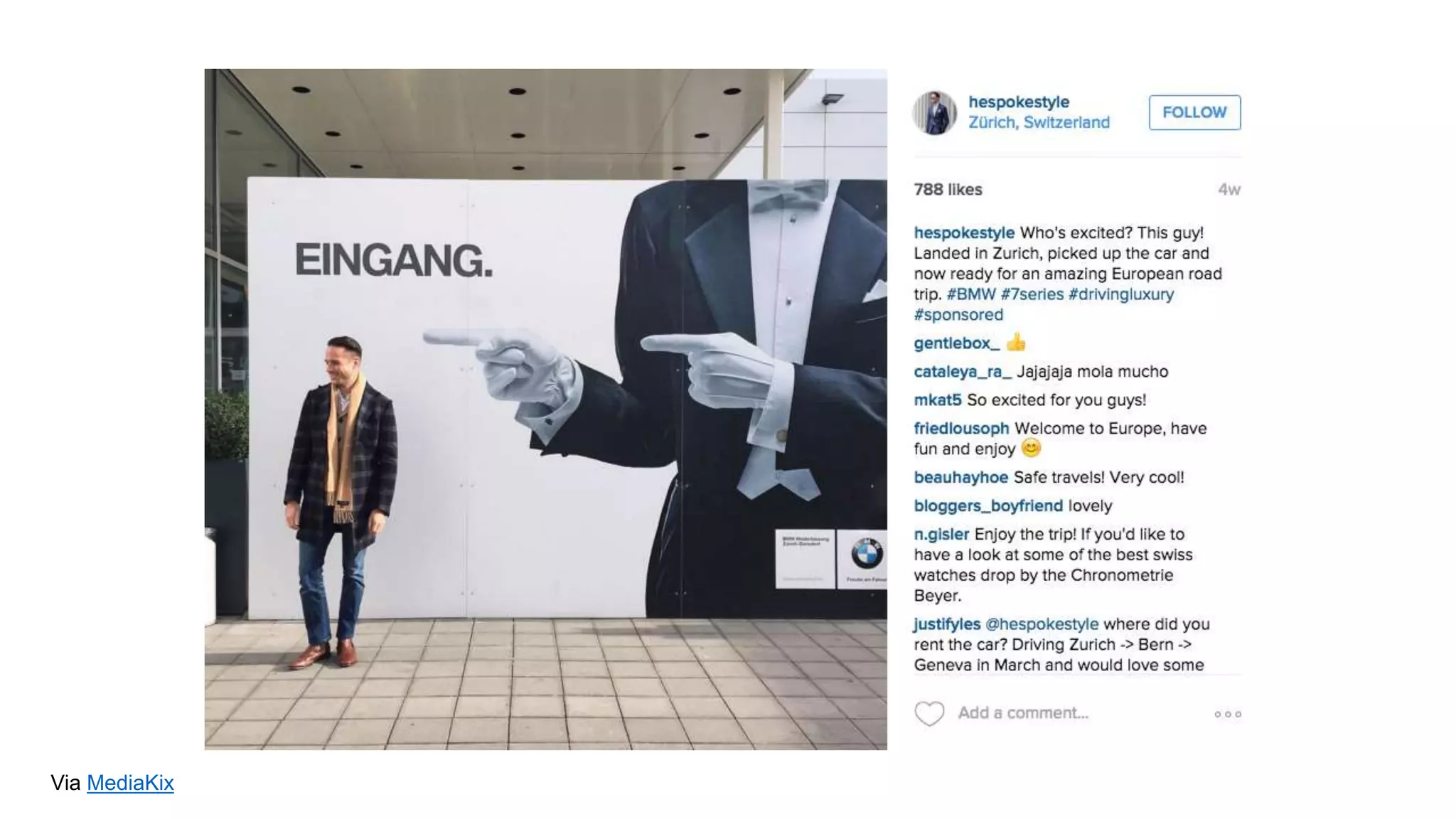
Task: Click the @hespokestyle mention in comment
Action: pyautogui.click(x=1042, y=624)
